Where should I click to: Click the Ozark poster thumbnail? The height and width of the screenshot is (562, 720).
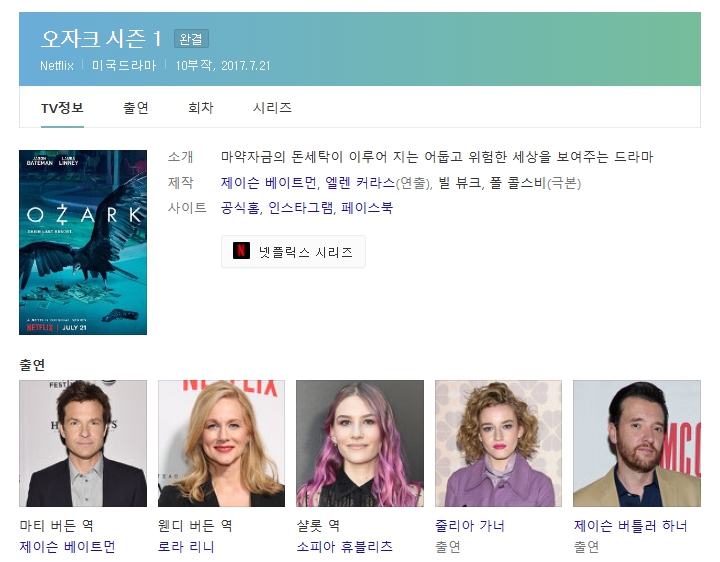coord(83,242)
